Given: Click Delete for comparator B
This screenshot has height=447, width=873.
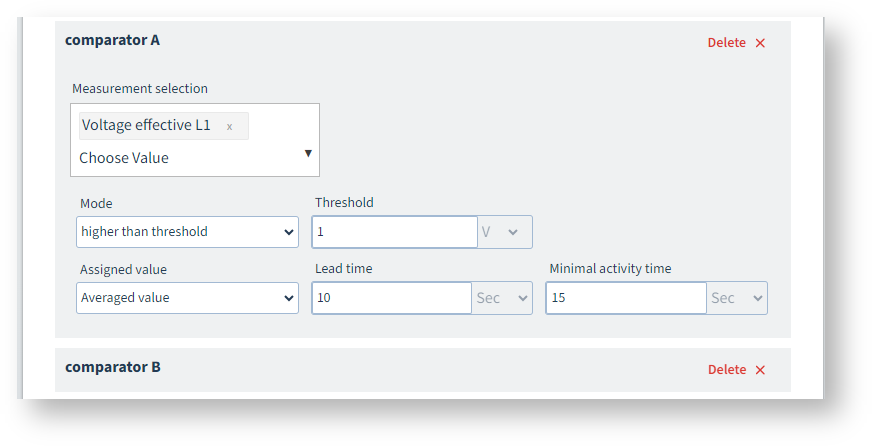Looking at the screenshot, I should [x=726, y=370].
